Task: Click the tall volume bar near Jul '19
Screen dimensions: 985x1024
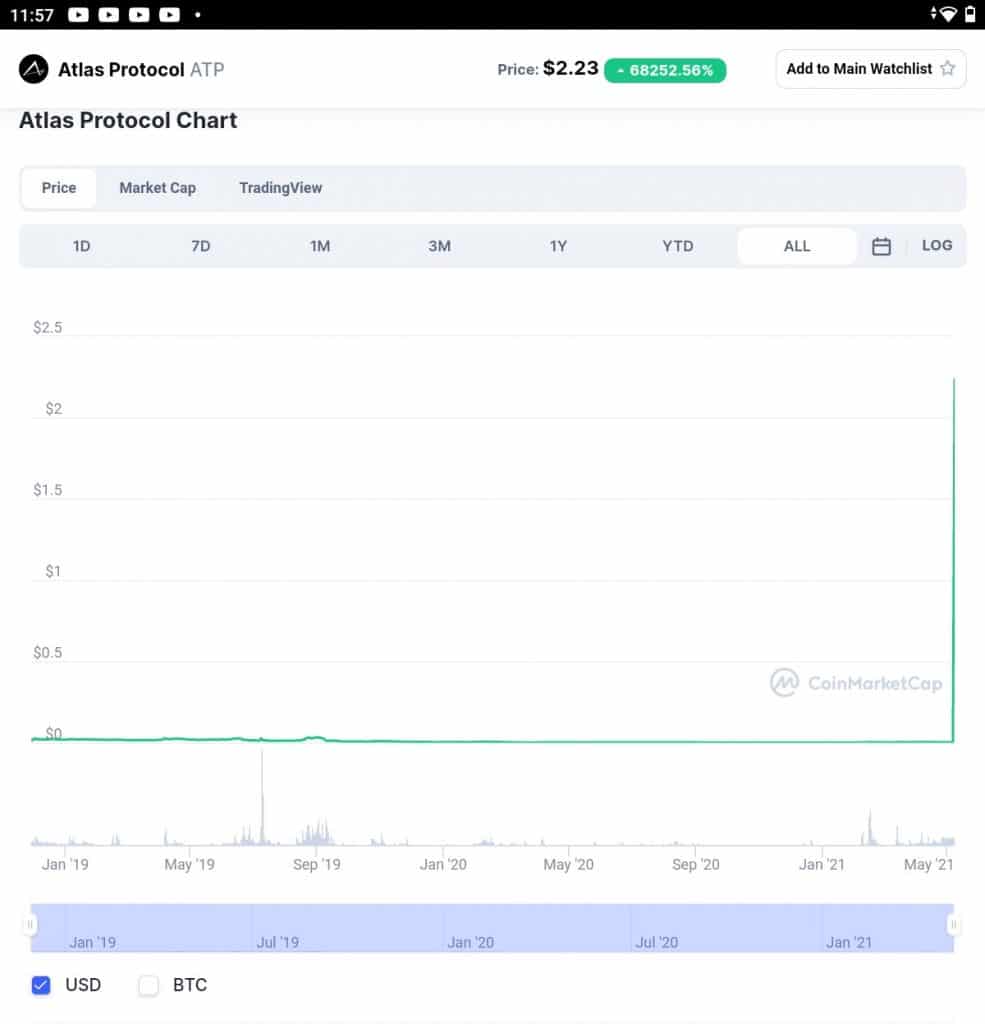Action: click(x=262, y=797)
